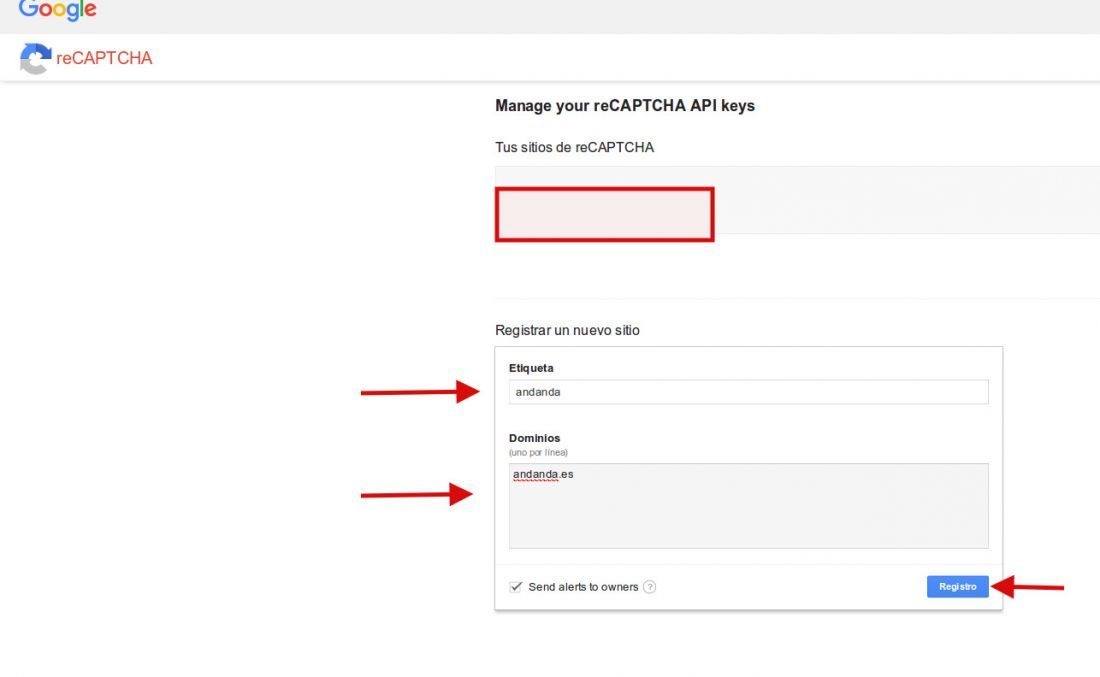Click the Etiqueta label
Image resolution: width=1100 pixels, height=677 pixels.
click(x=531, y=368)
